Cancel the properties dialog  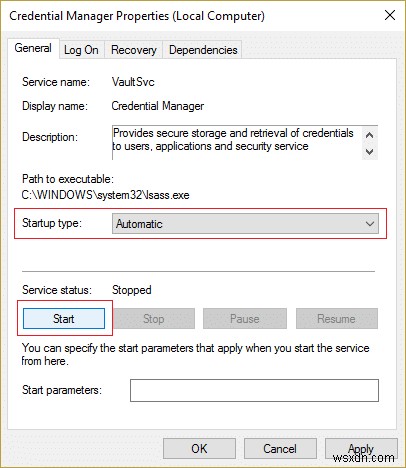(280, 449)
